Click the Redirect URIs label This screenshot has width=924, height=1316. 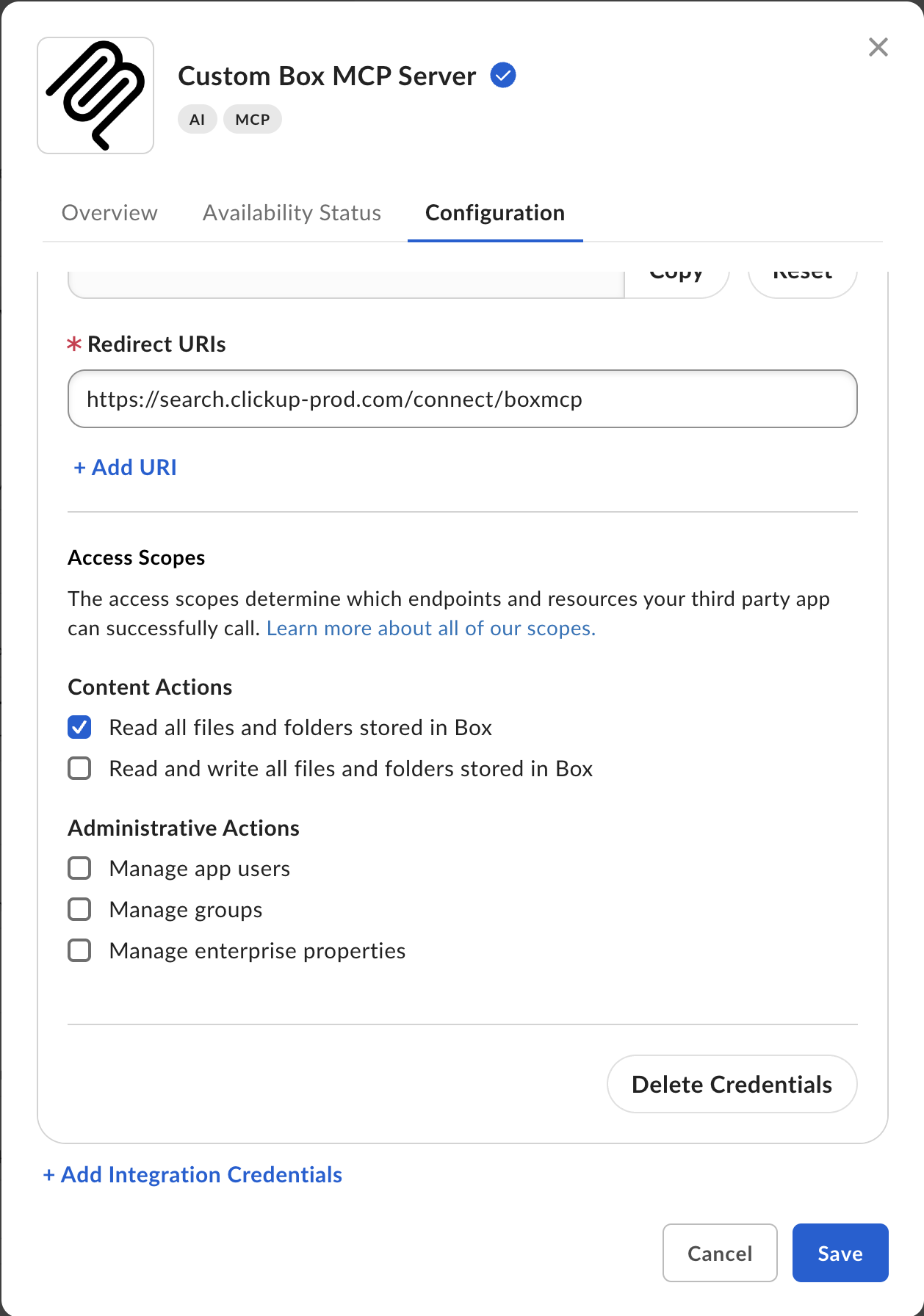(x=156, y=344)
